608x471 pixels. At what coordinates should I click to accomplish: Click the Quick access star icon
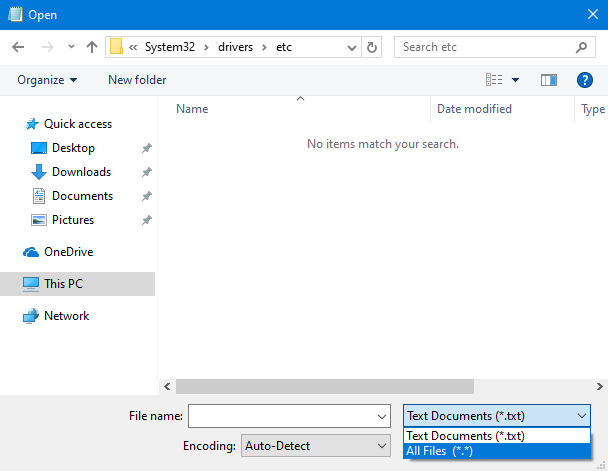[31, 124]
